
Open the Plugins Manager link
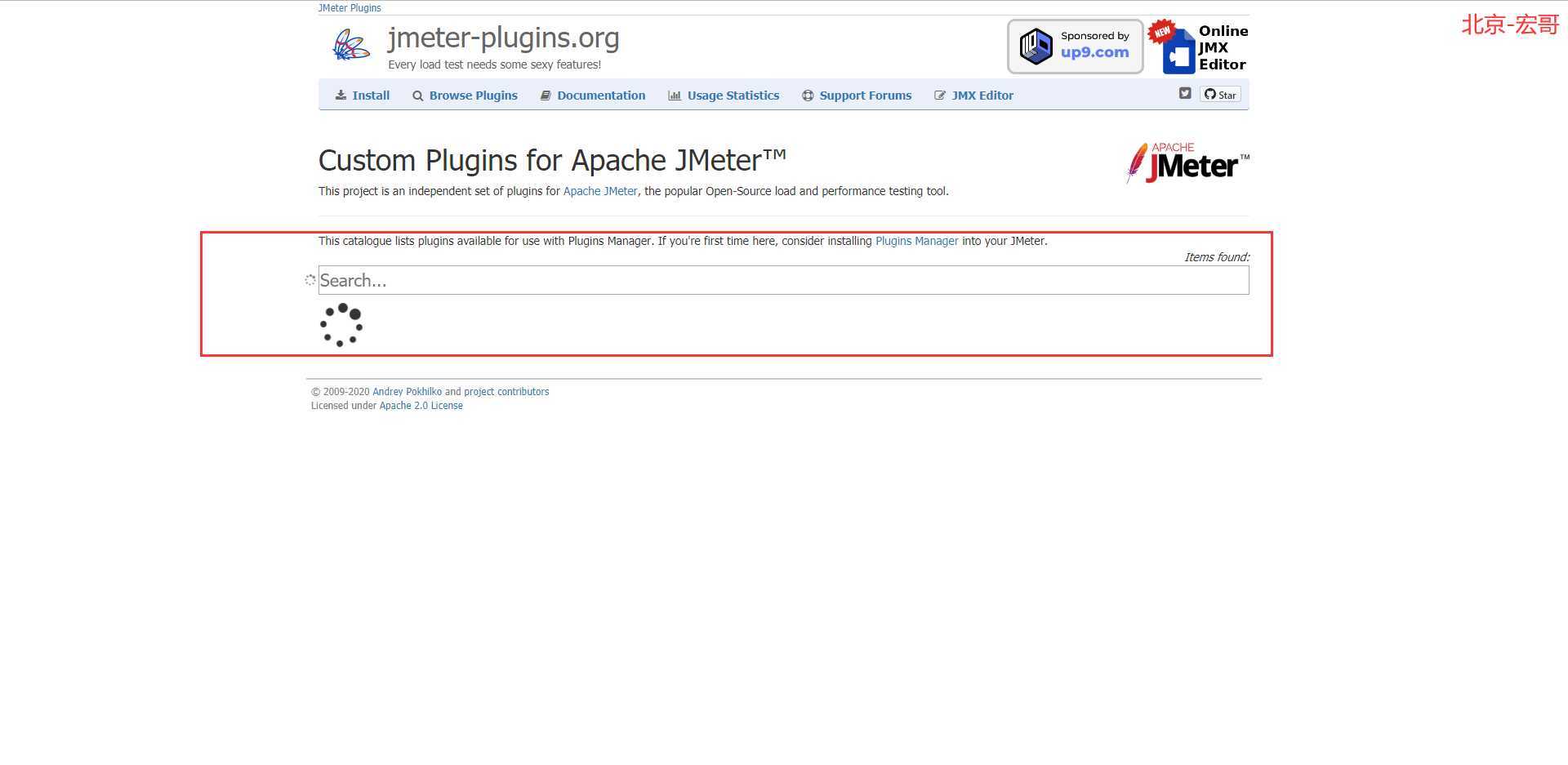pyautogui.click(x=917, y=241)
